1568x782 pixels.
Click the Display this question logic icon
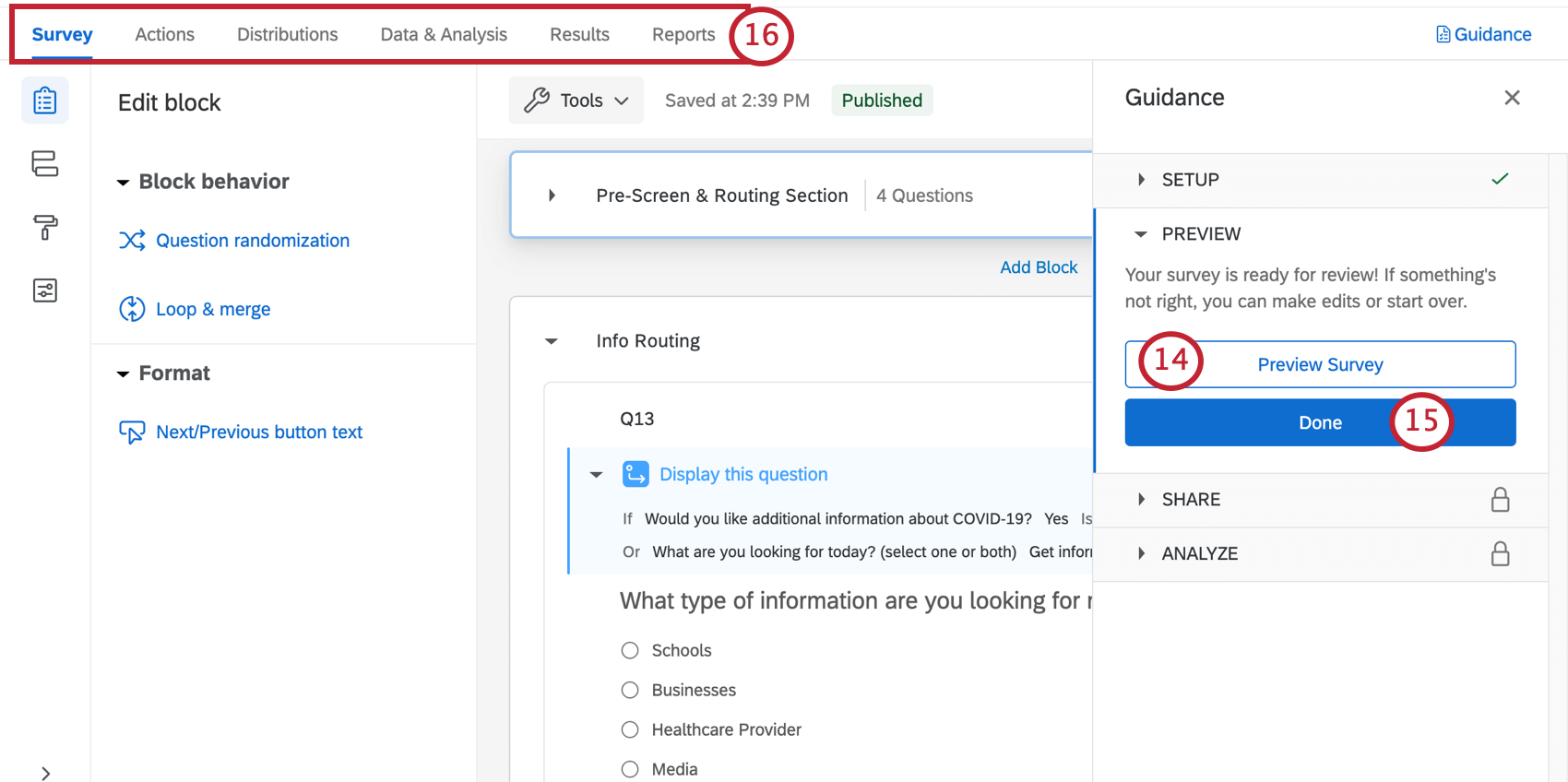pyautogui.click(x=636, y=474)
